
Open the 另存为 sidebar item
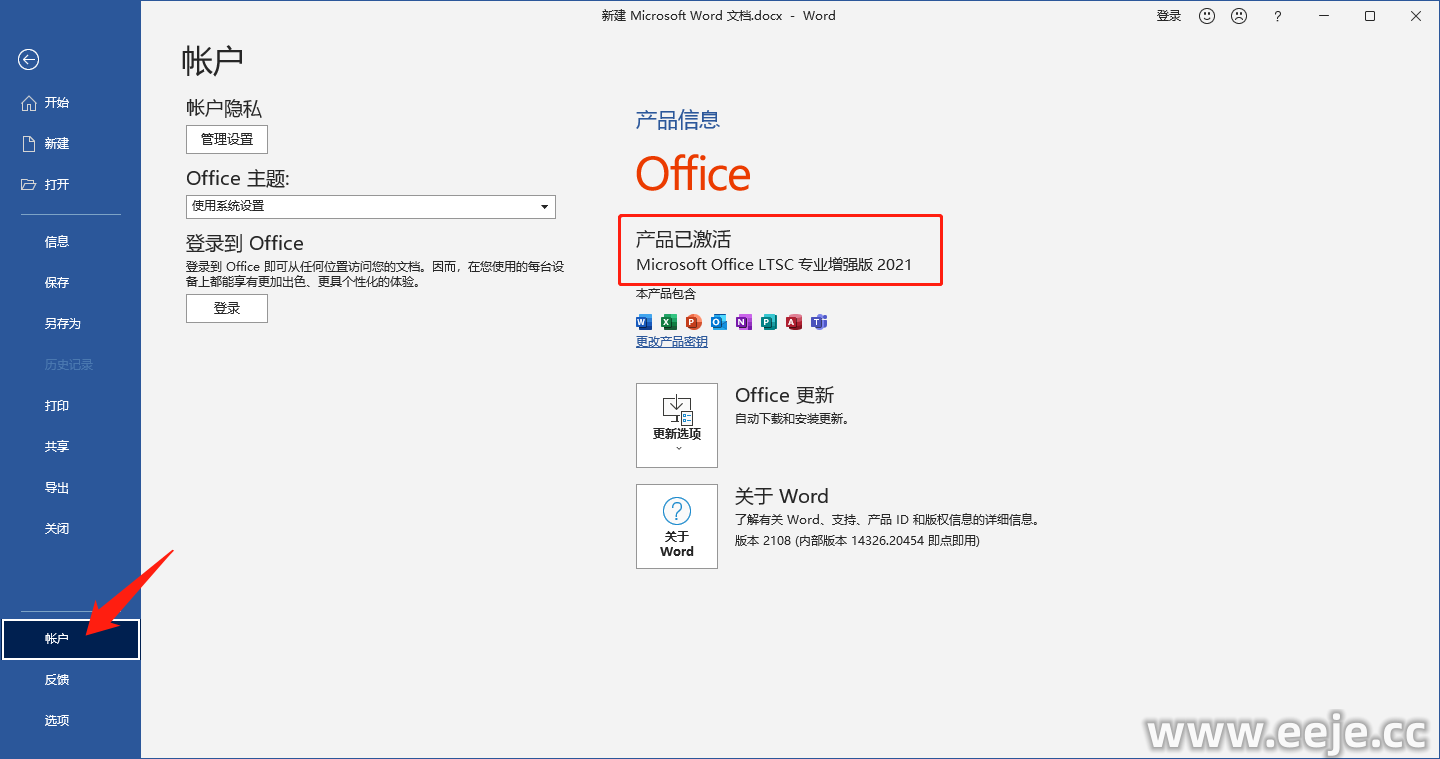pos(62,324)
